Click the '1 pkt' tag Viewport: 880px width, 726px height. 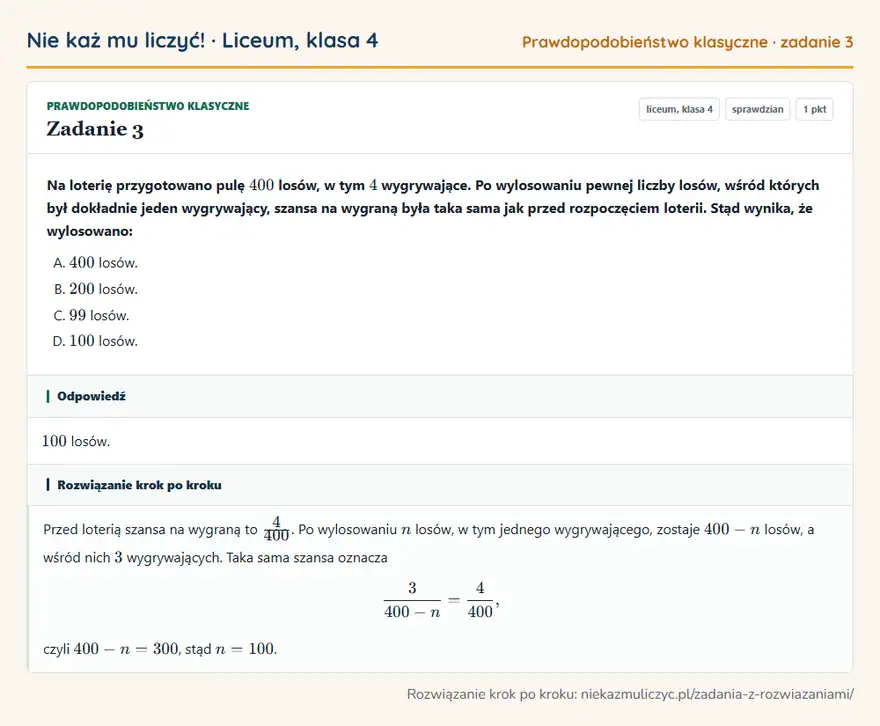tap(814, 109)
